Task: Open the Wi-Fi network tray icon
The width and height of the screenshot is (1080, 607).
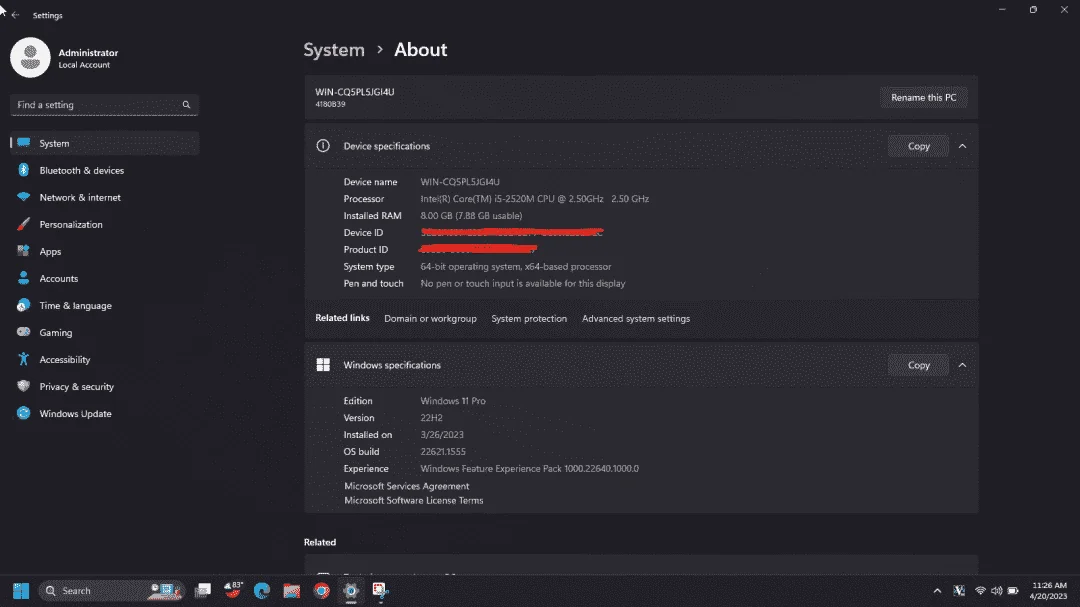Action: coord(980,590)
